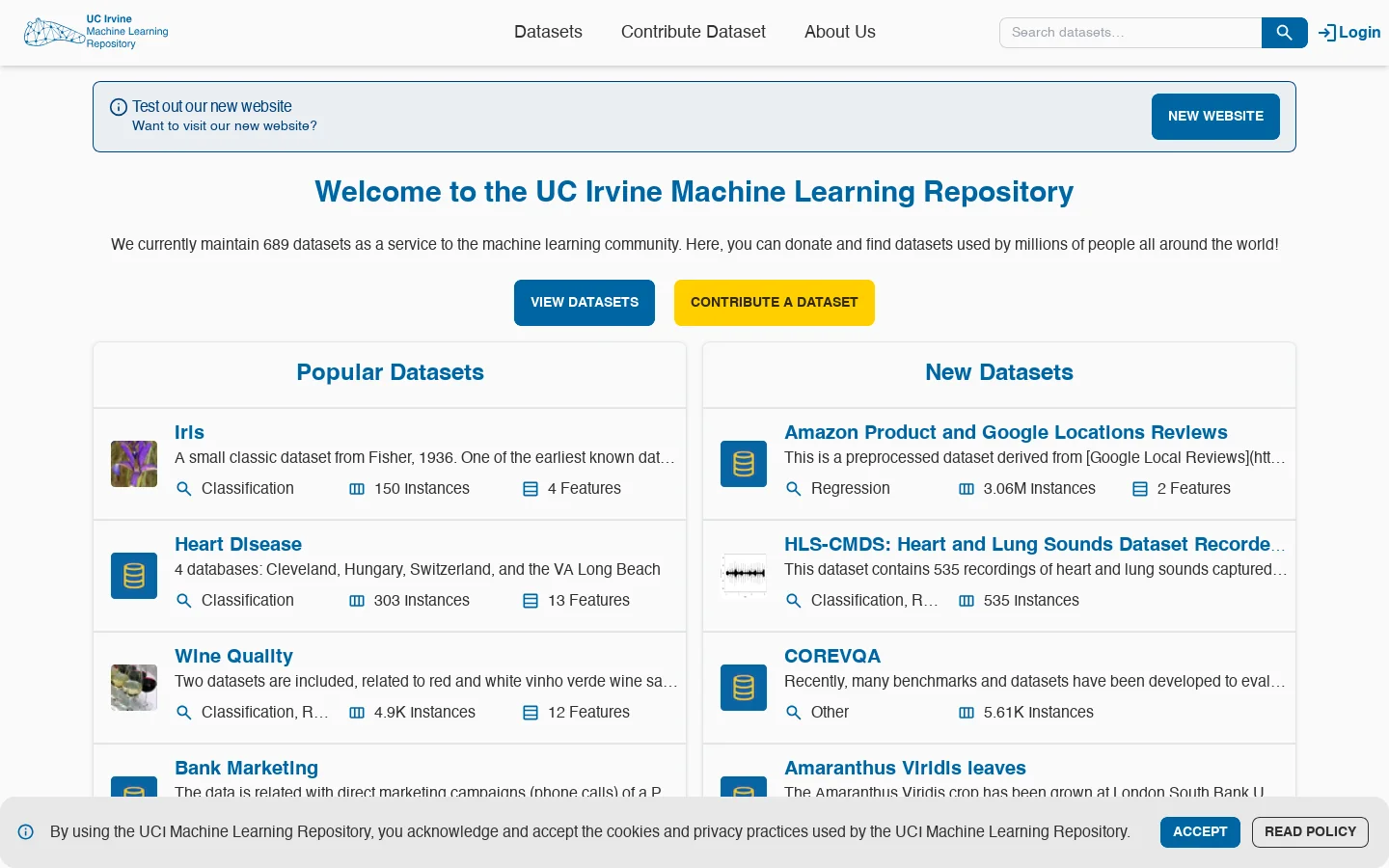Screen dimensions: 1389x868
Task: Click the instances icon in Wine Quality row
Action: 357,713
